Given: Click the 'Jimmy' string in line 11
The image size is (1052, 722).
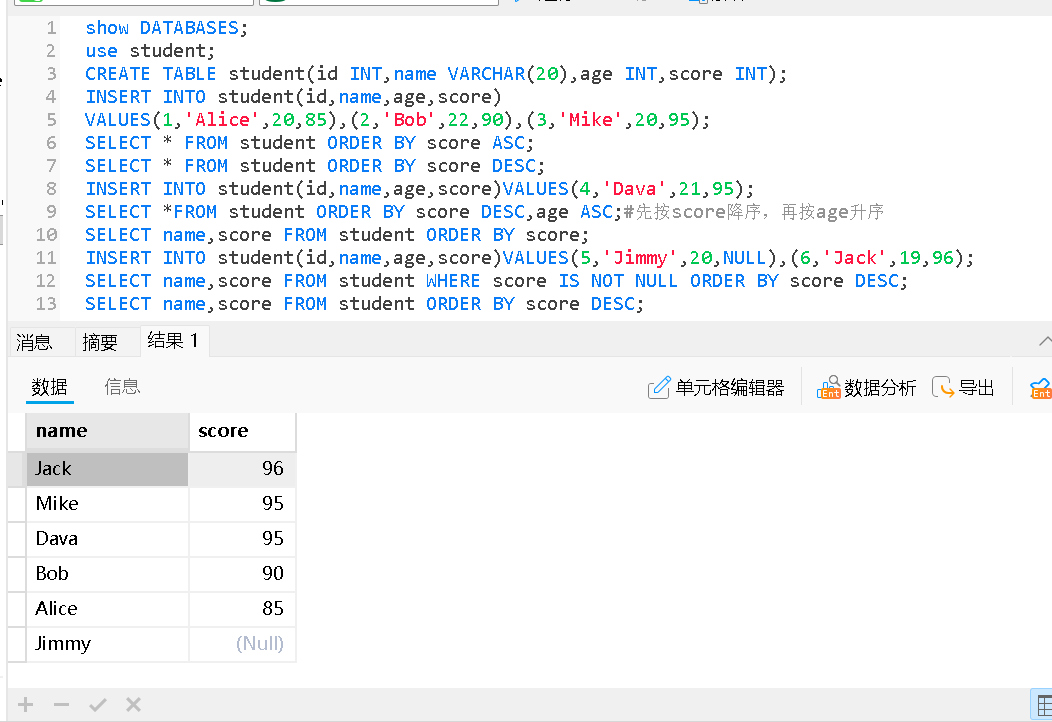Looking at the screenshot, I should click(640, 258).
